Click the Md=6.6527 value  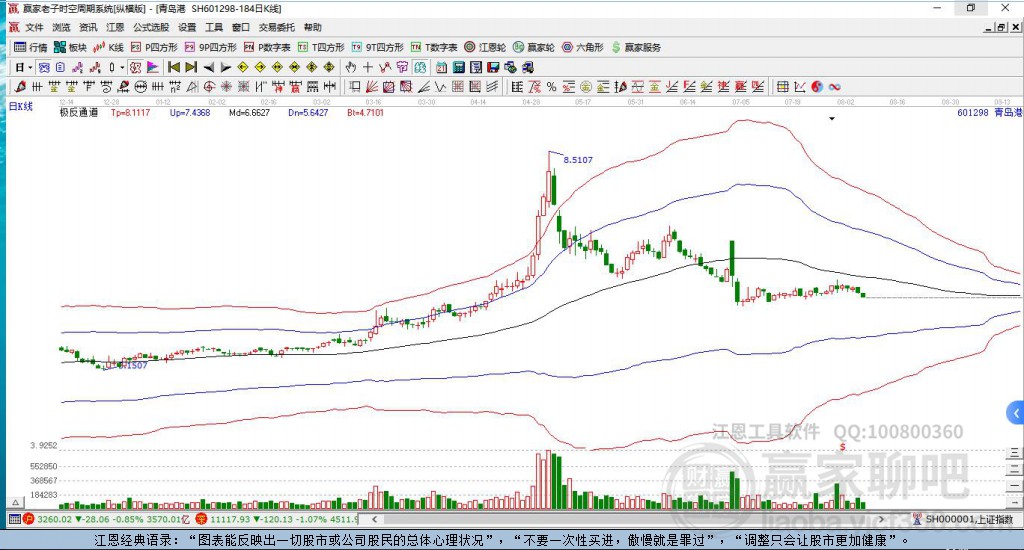[249, 112]
